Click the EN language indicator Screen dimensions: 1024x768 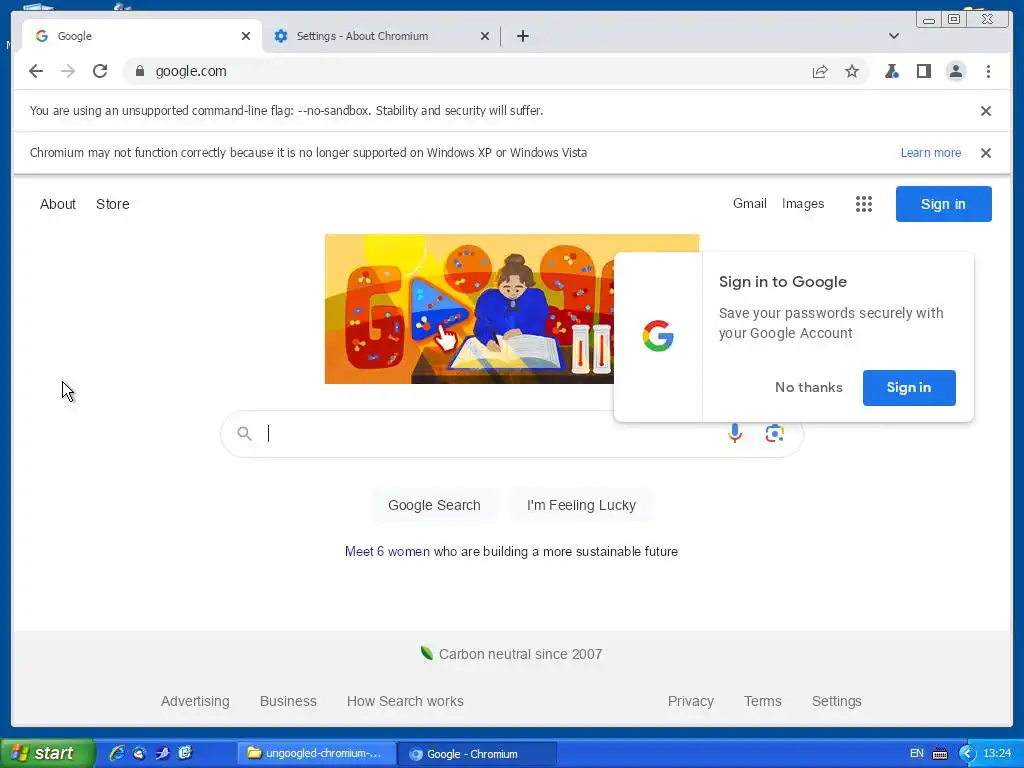coord(916,753)
